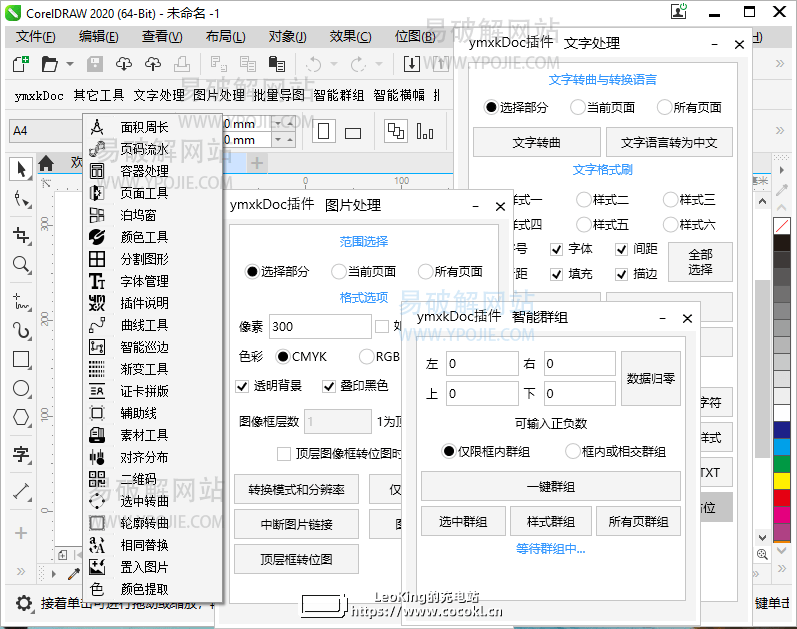Toggle the 描边 checkbox
The image size is (797, 629).
tap(621, 275)
